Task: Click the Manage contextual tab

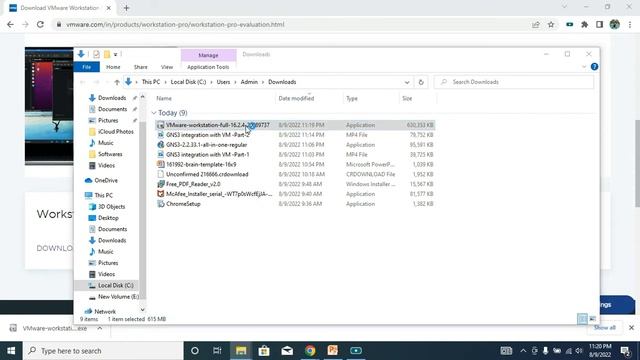Action: tap(208, 55)
